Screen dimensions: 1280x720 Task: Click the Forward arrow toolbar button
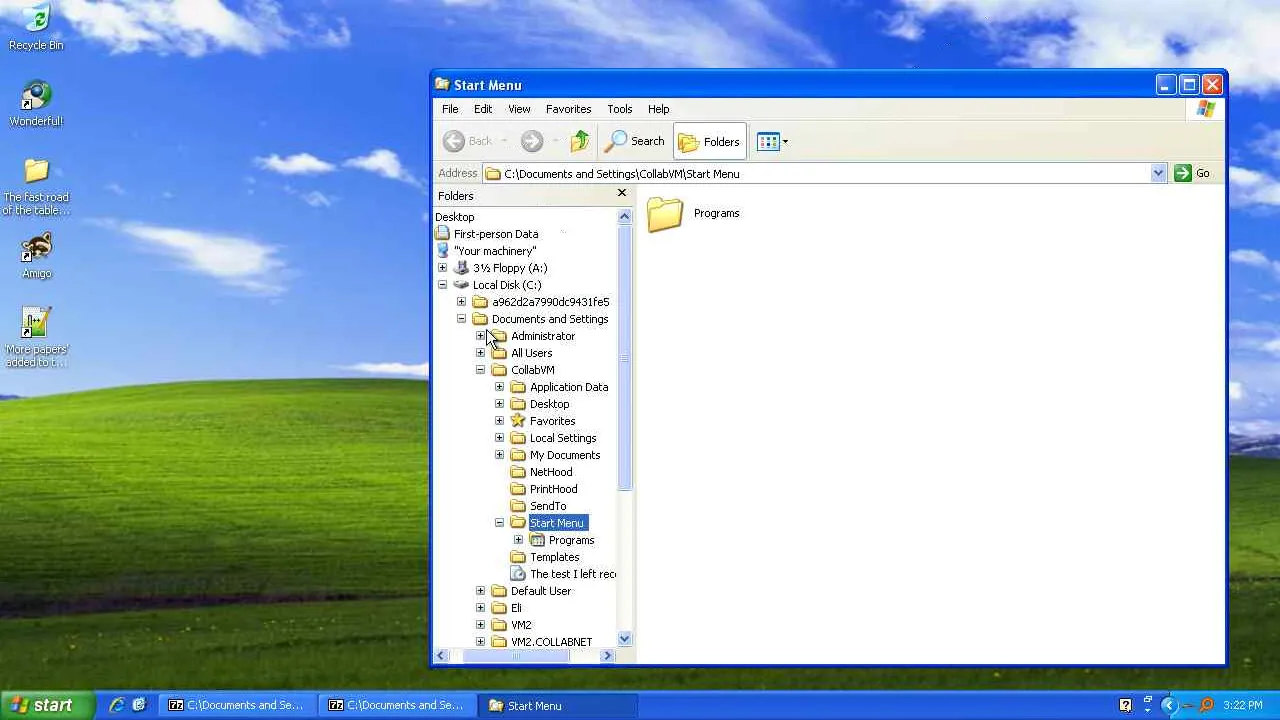coord(532,142)
